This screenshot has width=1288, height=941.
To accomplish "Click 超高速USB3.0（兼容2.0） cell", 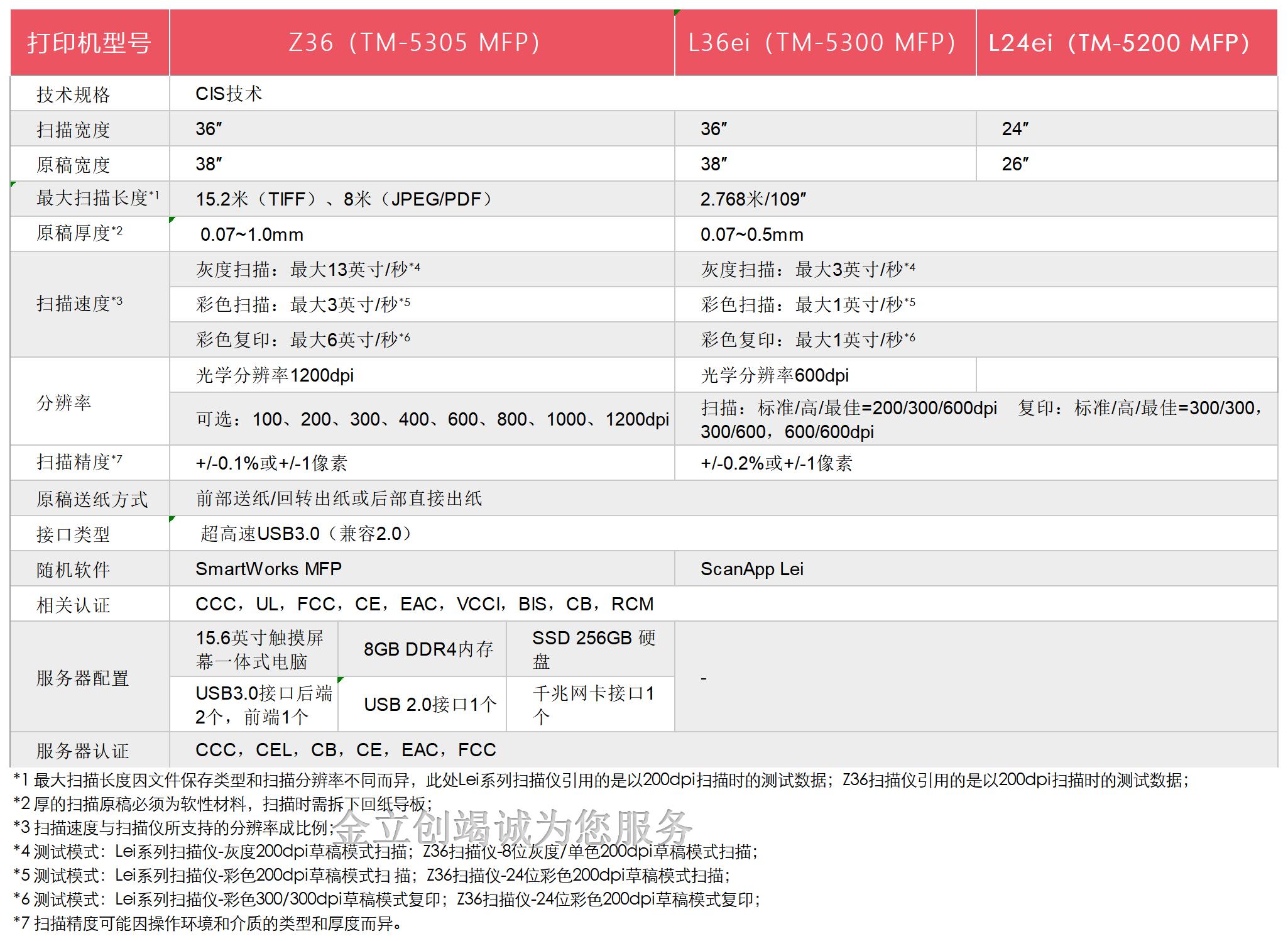I will click(x=724, y=534).
